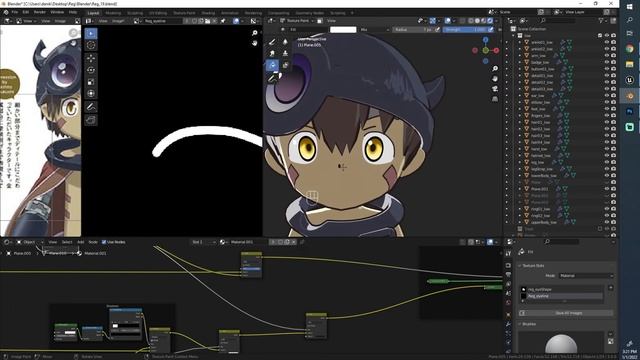
Task: Collapse Brushes panel
Action: 520,324
